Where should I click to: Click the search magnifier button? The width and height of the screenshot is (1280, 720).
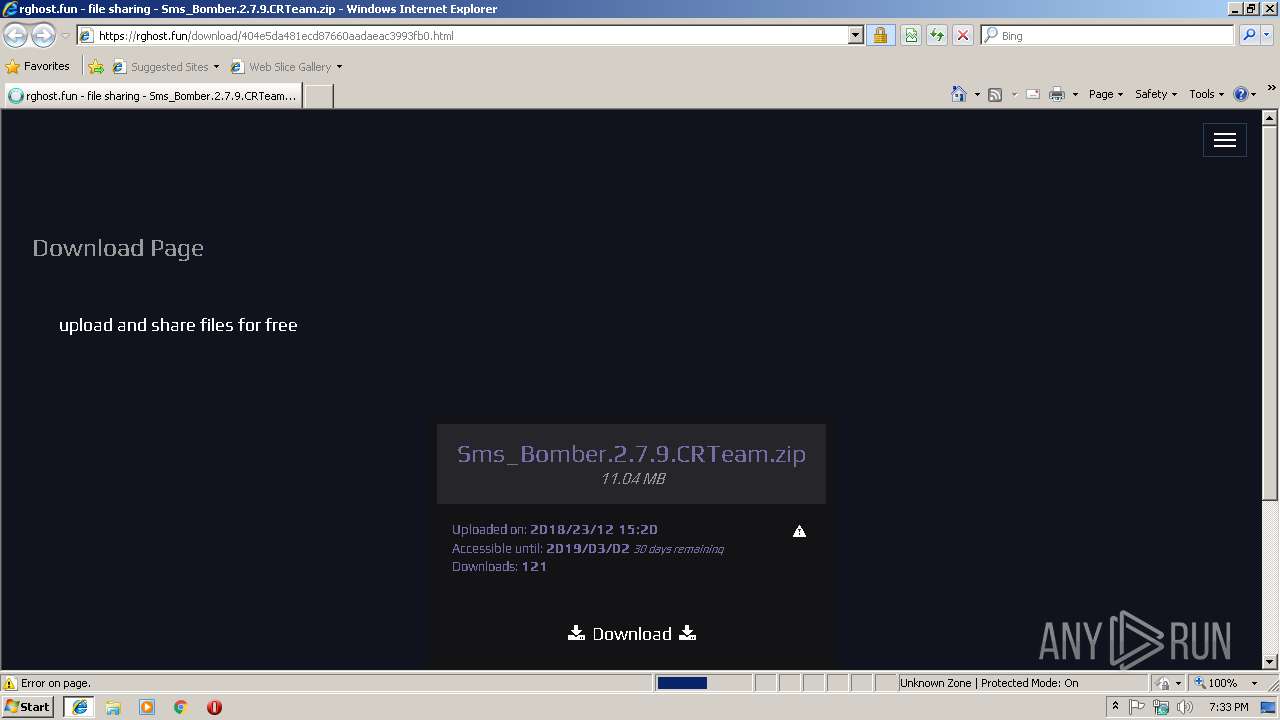(x=1249, y=35)
